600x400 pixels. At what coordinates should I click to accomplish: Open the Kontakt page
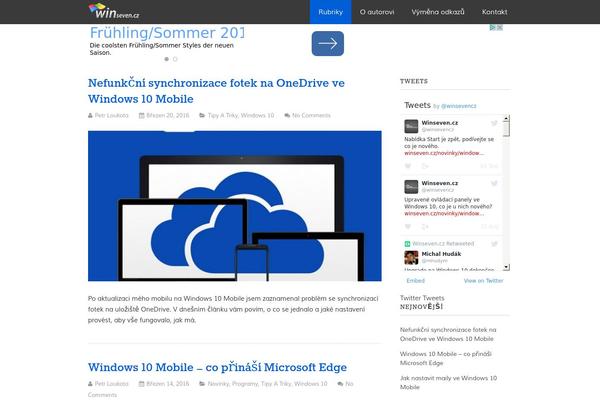click(x=494, y=12)
